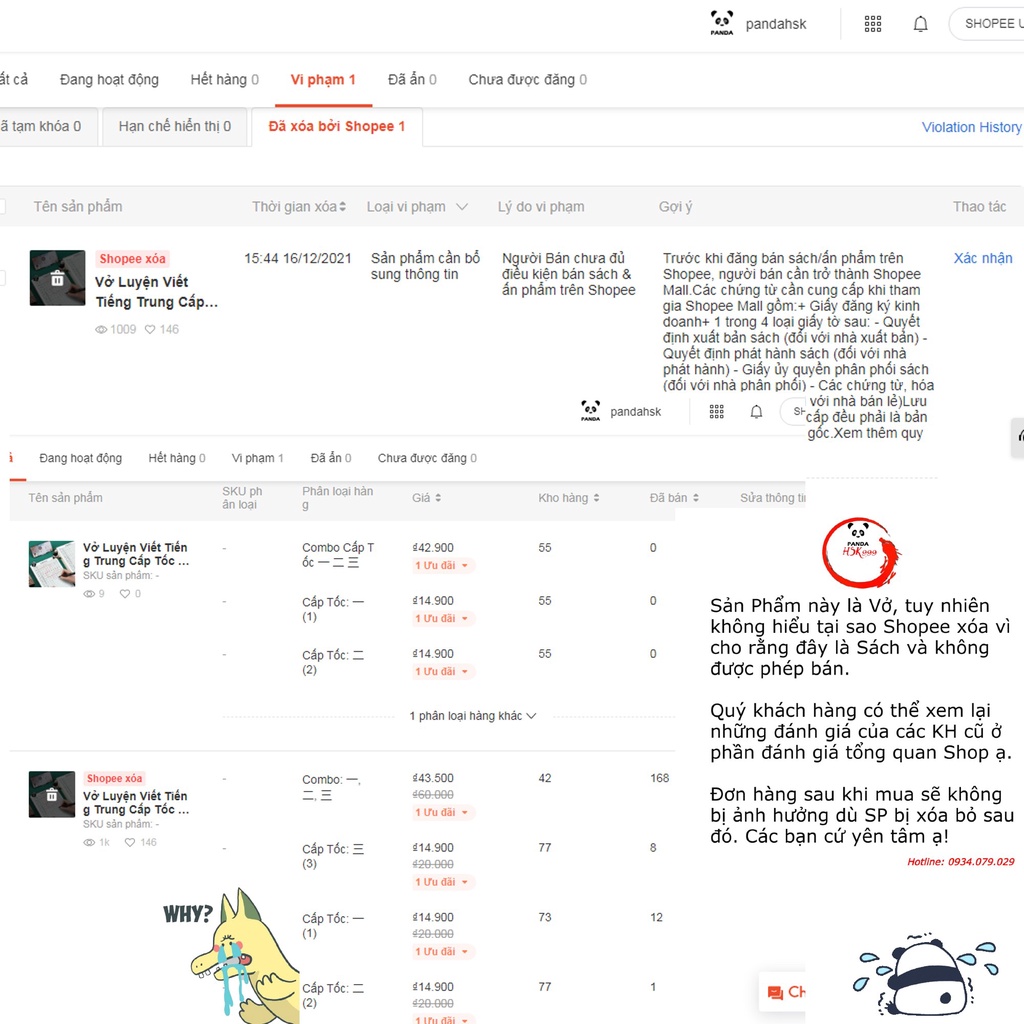Click the Lý do vi phạm column header
1024x1024 pixels.
tap(541, 207)
